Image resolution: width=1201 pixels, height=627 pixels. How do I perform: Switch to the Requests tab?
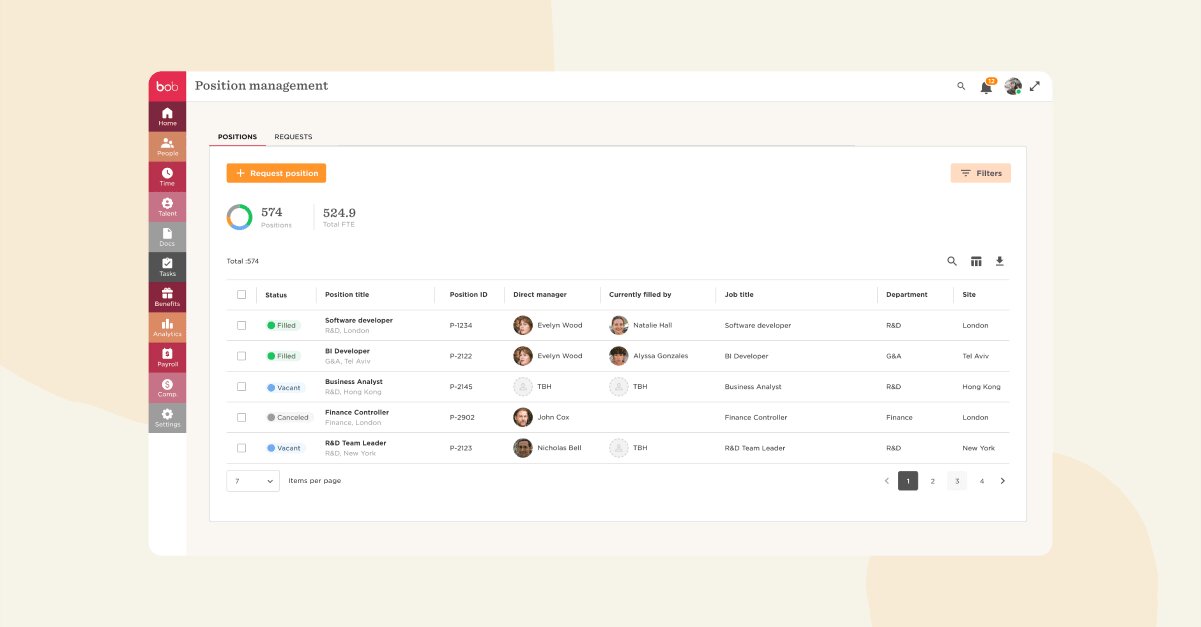[x=293, y=137]
